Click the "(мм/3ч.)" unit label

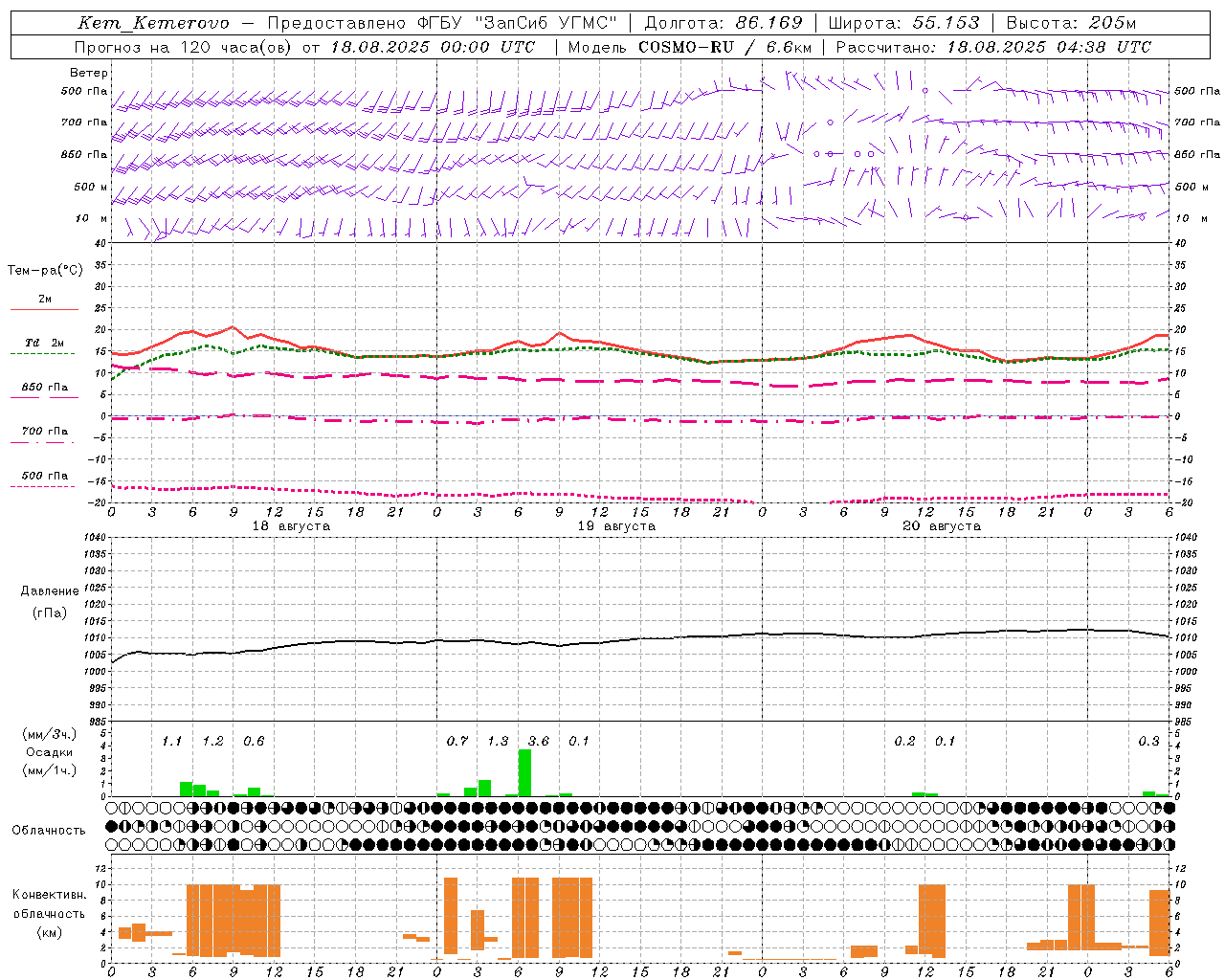click(49, 734)
